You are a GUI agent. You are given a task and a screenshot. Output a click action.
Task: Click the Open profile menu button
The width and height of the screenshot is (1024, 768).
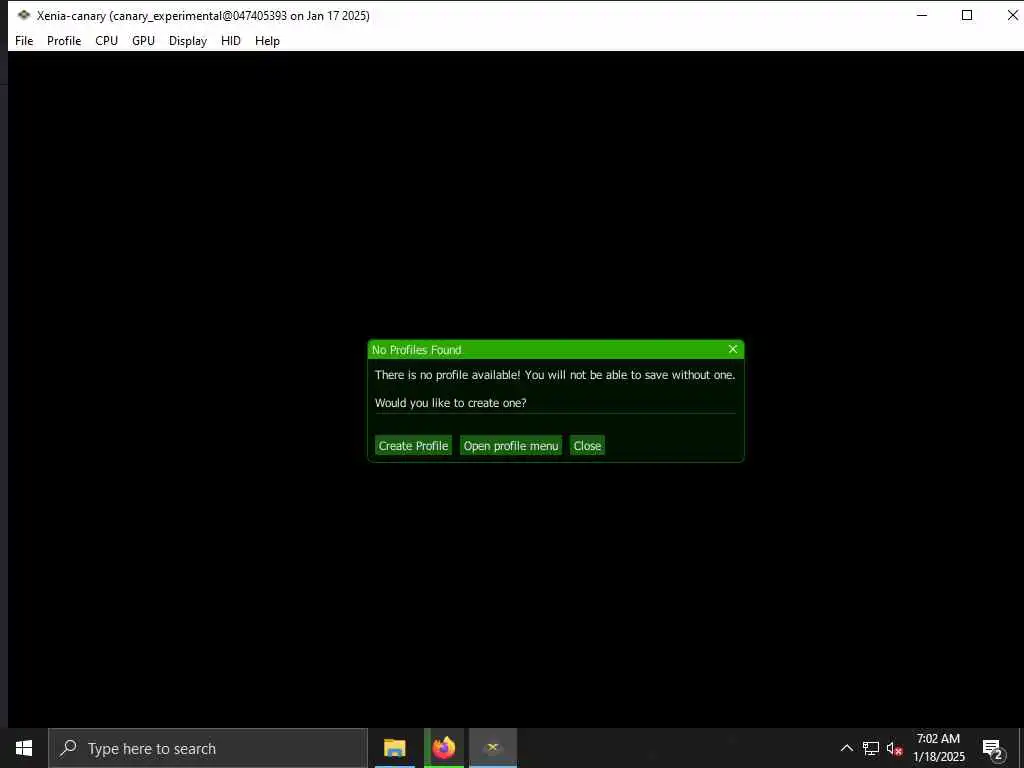pyautogui.click(x=511, y=445)
